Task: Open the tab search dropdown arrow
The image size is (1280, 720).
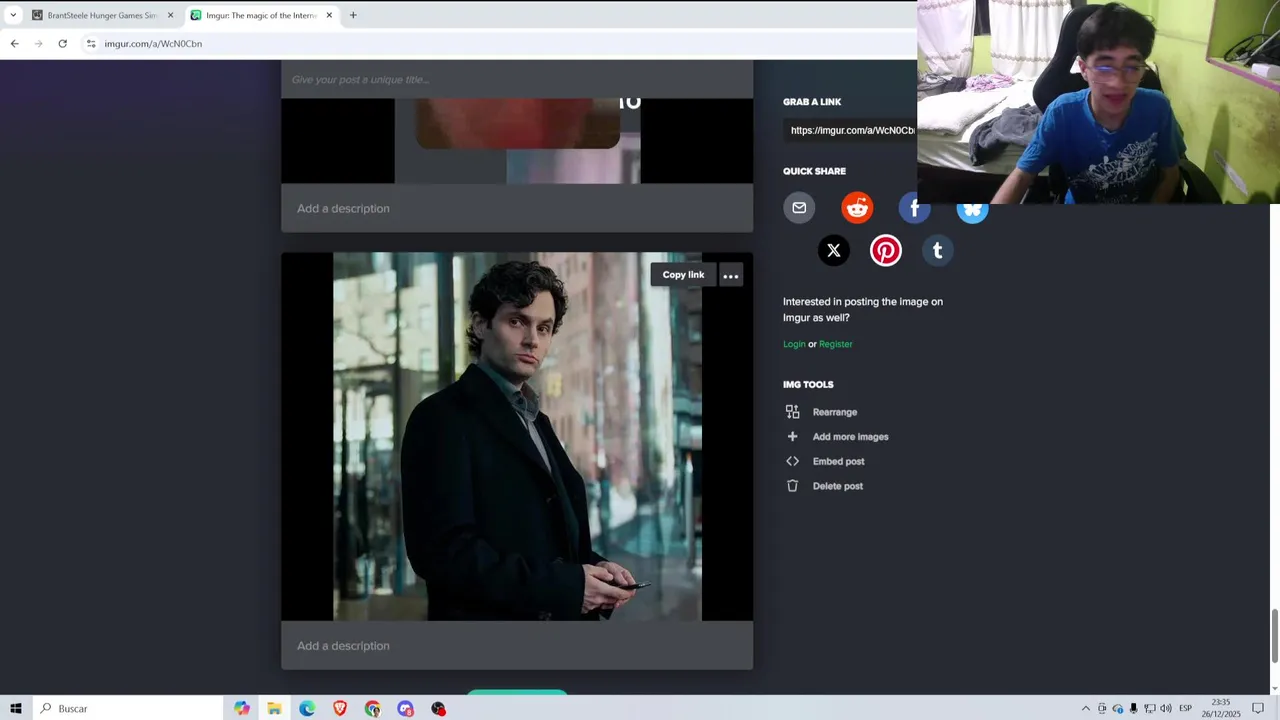Action: point(13,15)
